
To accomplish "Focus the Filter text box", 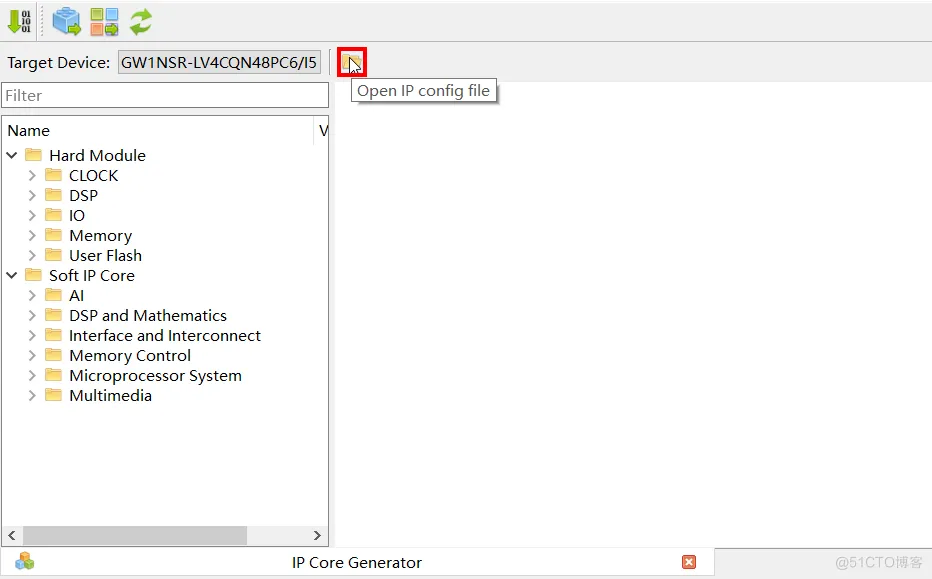I will [165, 95].
